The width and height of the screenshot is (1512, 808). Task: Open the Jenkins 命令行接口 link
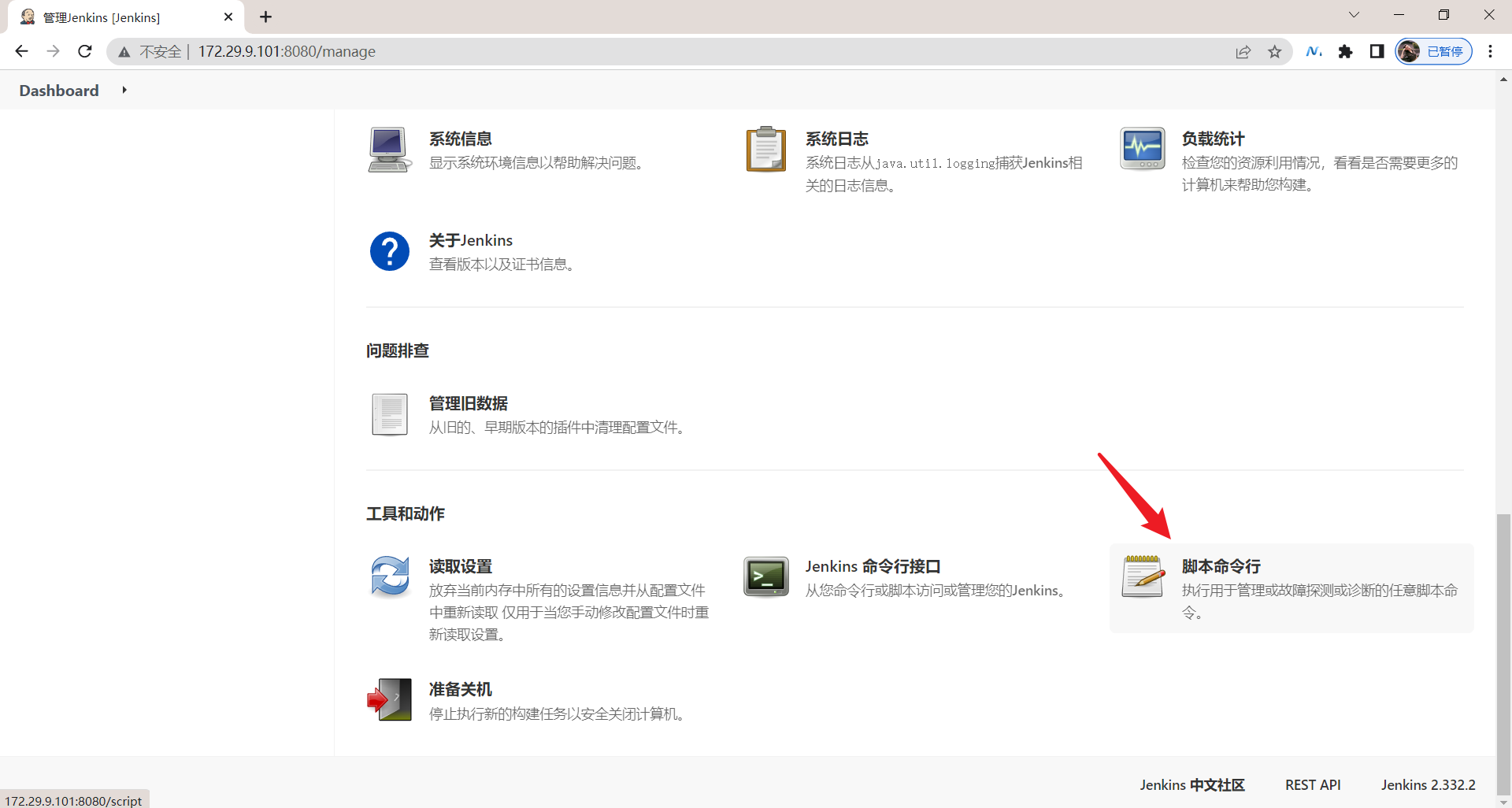pos(873,566)
